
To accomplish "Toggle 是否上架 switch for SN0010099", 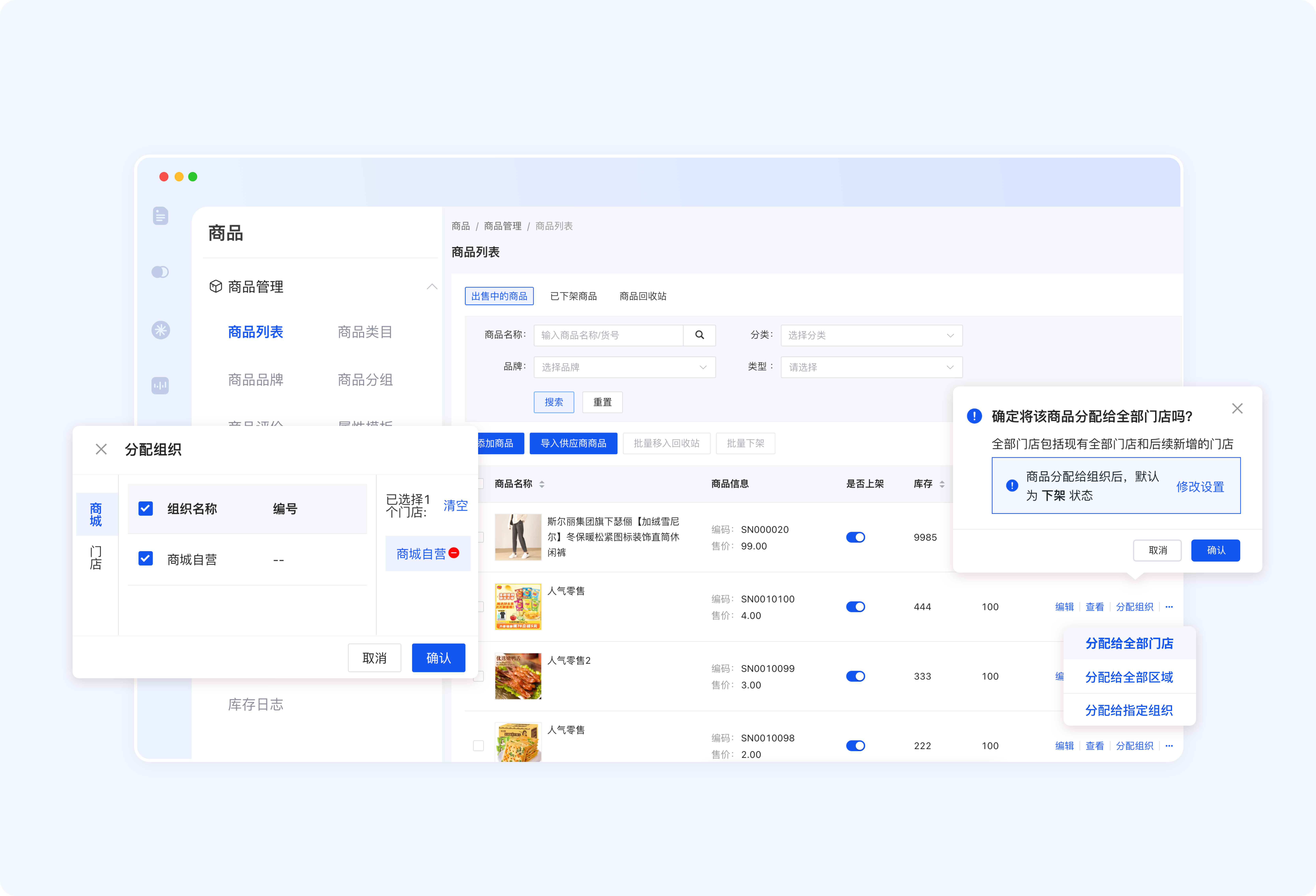I will click(856, 676).
